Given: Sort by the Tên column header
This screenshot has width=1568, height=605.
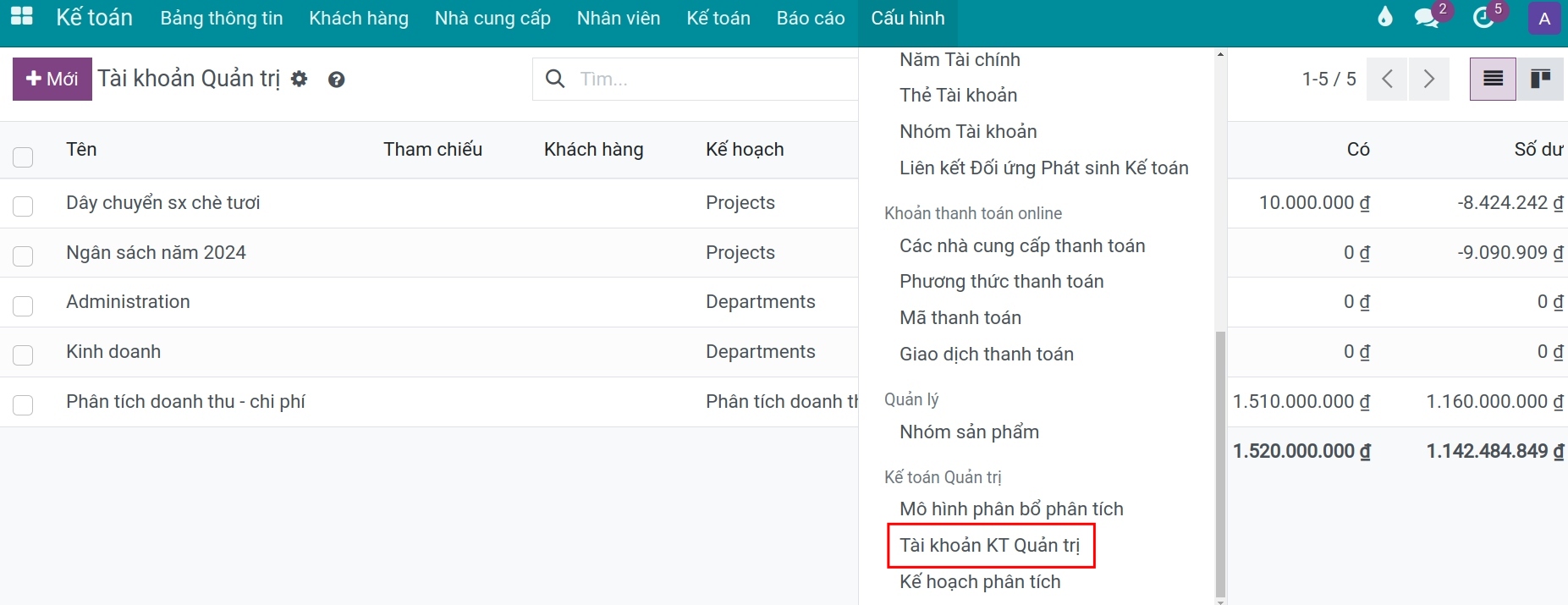Looking at the screenshot, I should tap(81, 149).
